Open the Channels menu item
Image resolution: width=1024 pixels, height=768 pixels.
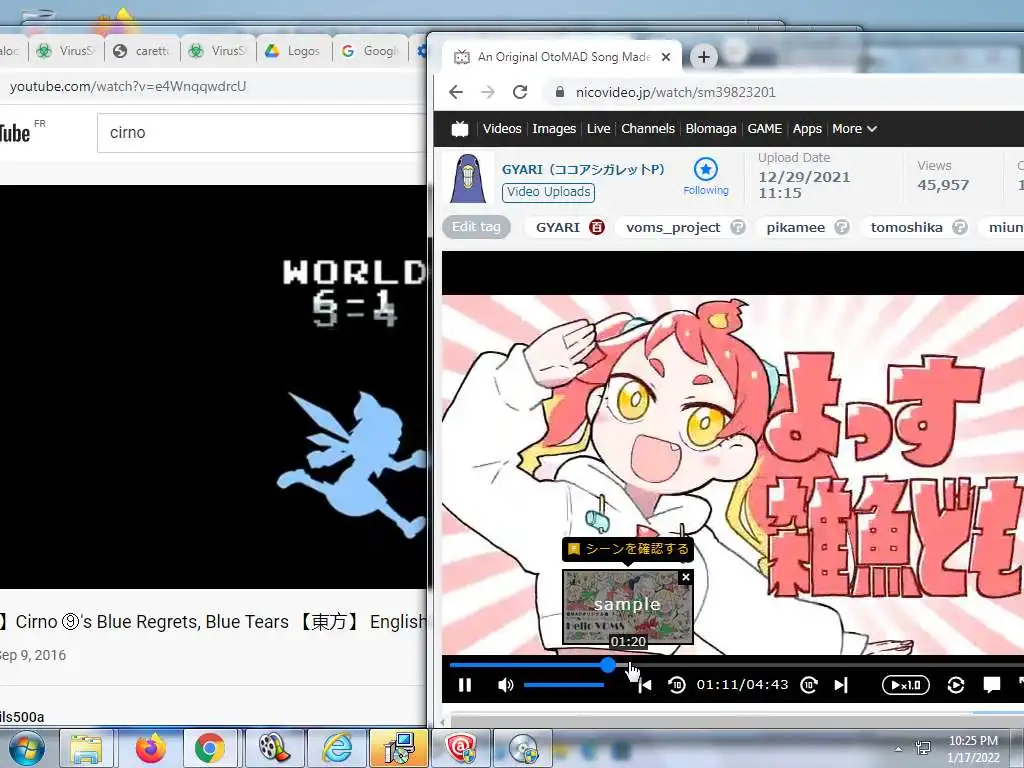648,129
